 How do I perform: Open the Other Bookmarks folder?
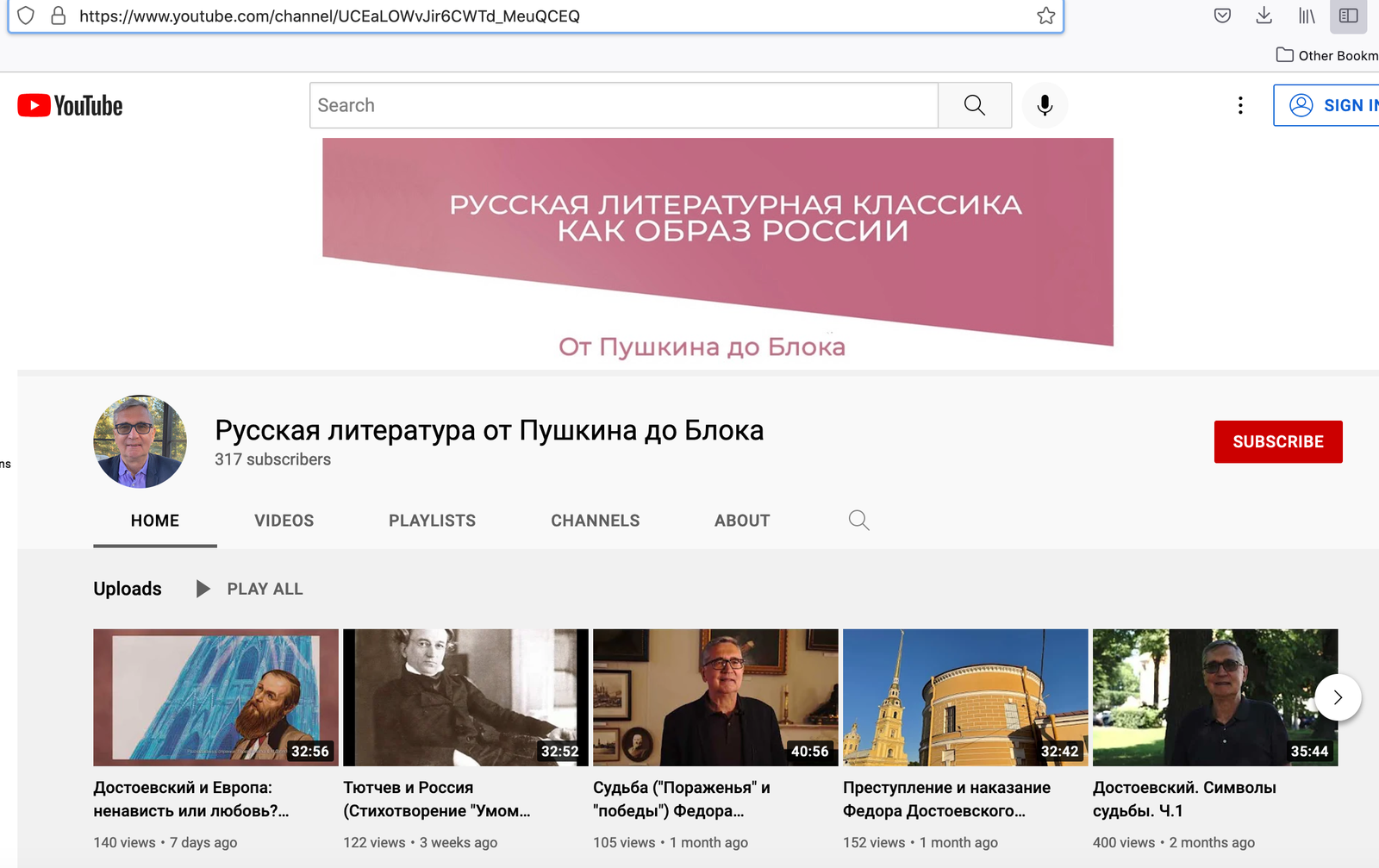(1326, 54)
